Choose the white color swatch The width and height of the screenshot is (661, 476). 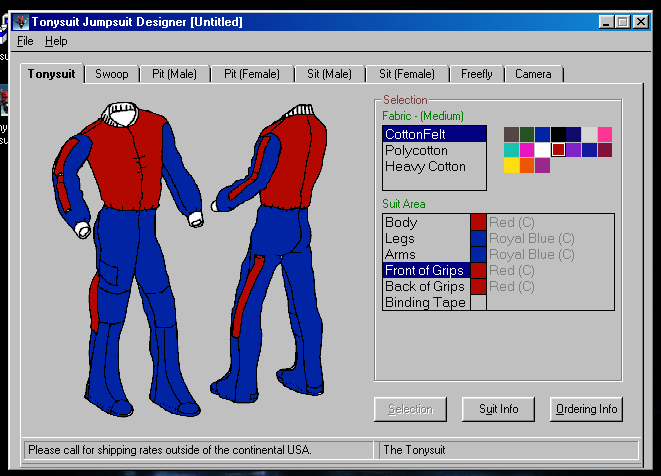coord(542,150)
